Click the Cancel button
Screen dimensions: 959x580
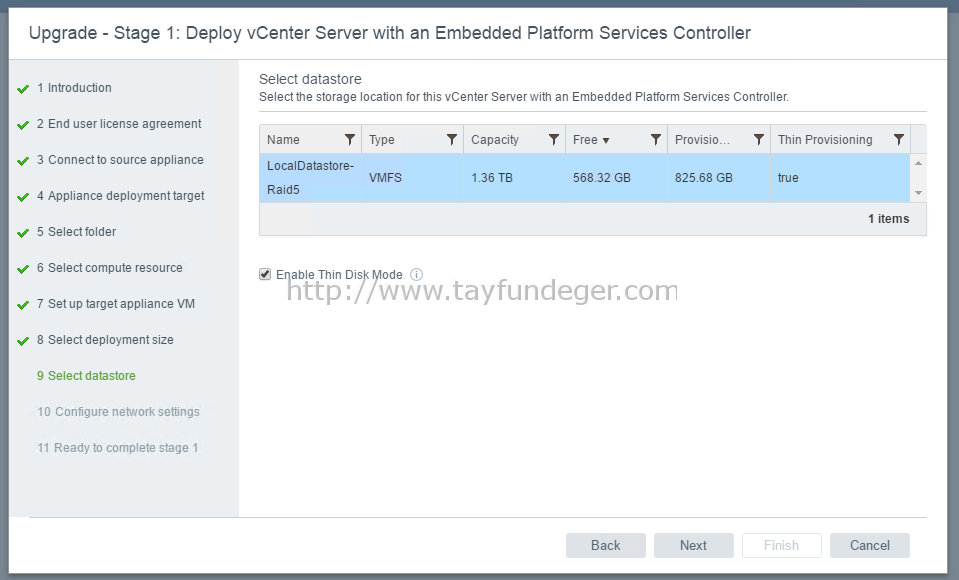tap(870, 545)
